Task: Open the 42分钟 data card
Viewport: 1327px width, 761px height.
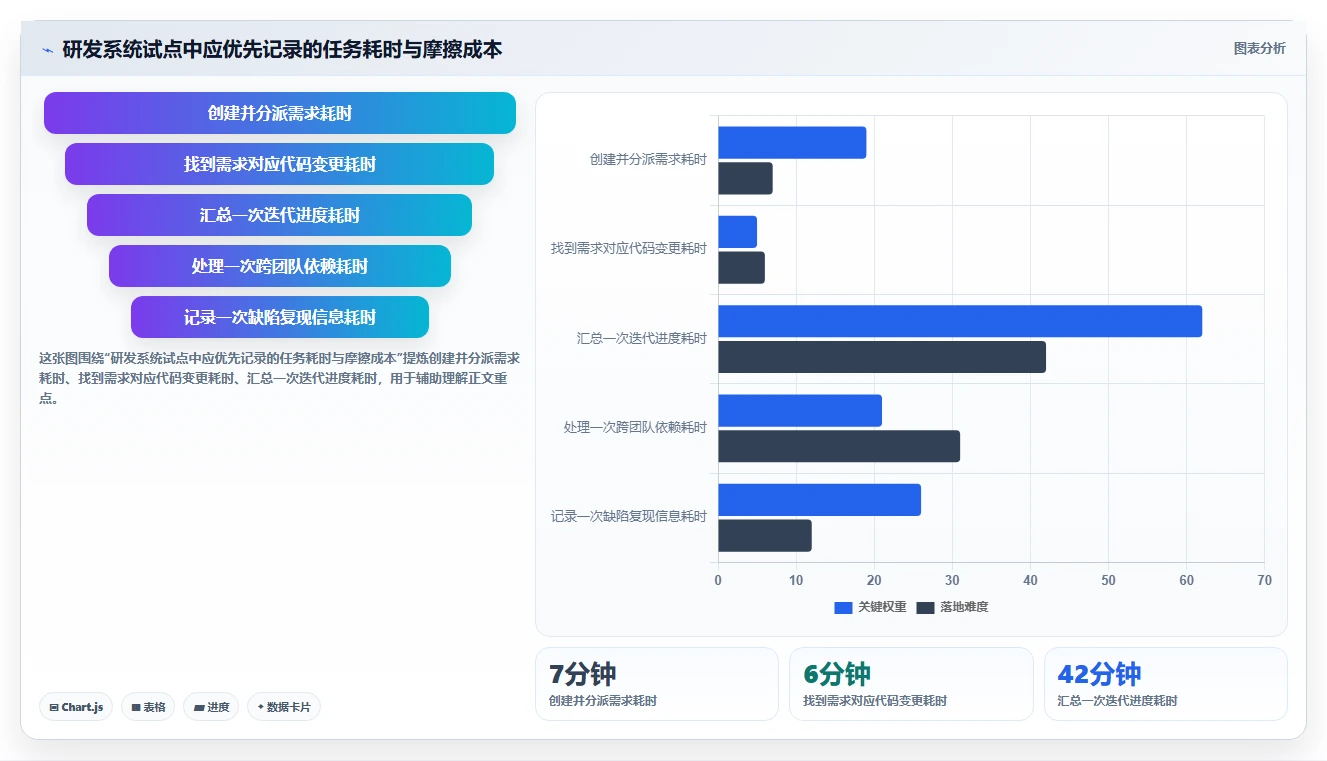Action: (x=1166, y=684)
